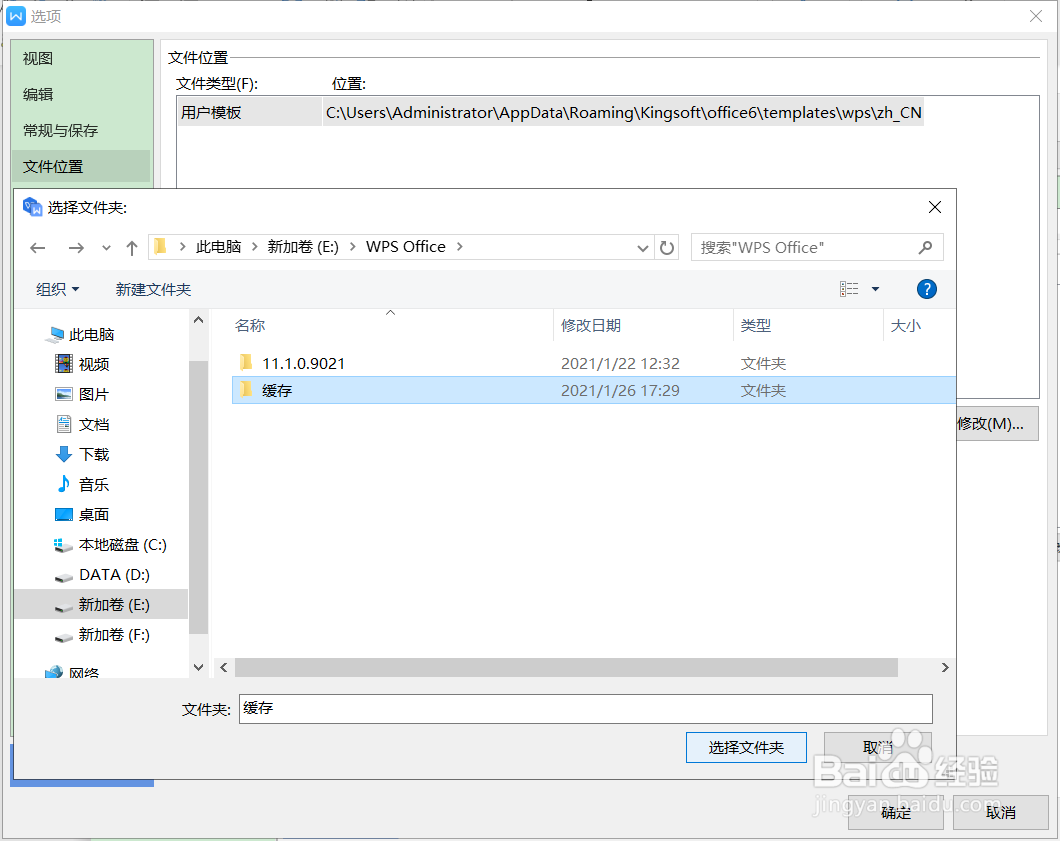Open 常规与保存 in Options sidebar

coord(61,130)
